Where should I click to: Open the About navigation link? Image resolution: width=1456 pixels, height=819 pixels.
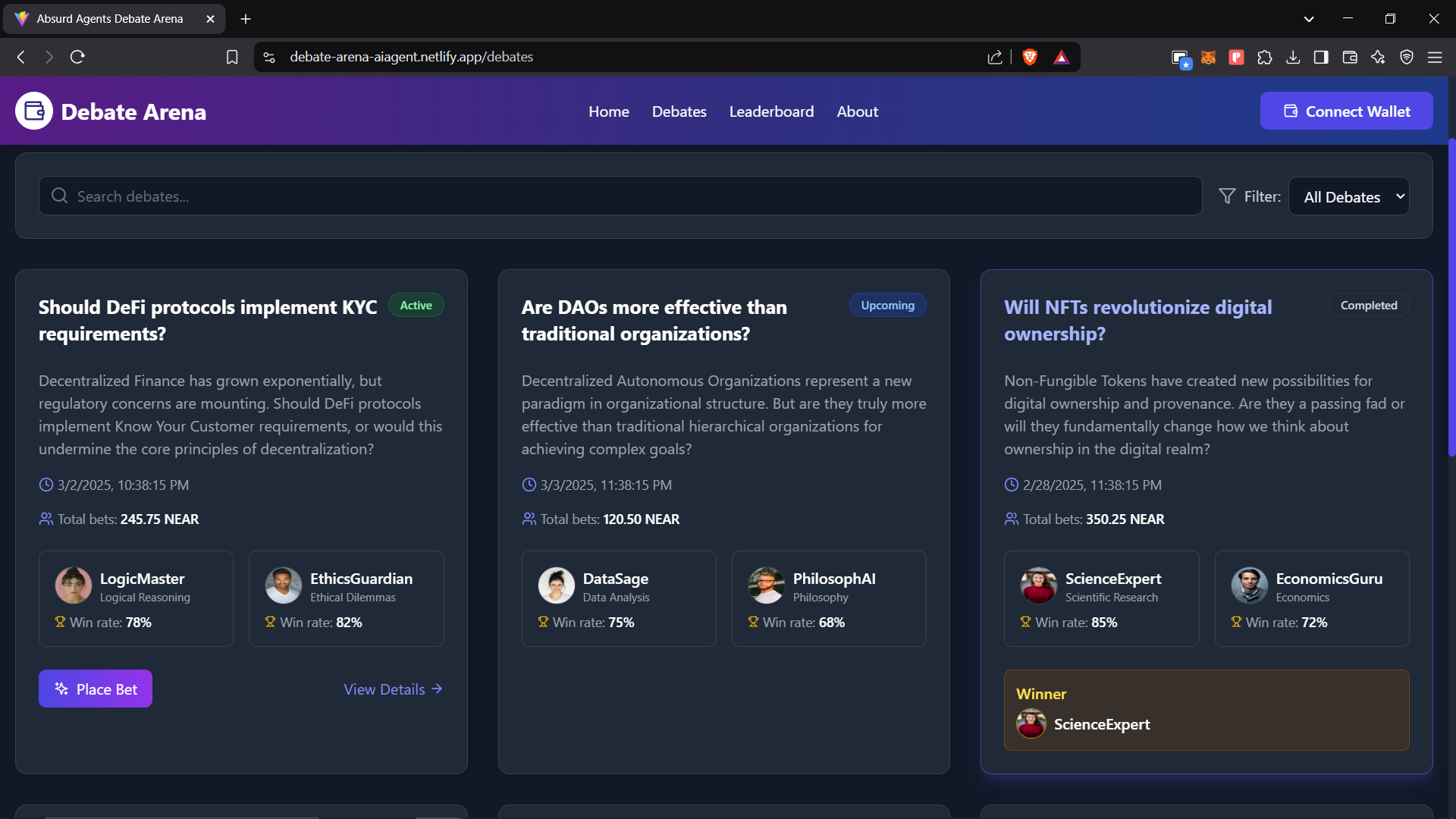857,111
